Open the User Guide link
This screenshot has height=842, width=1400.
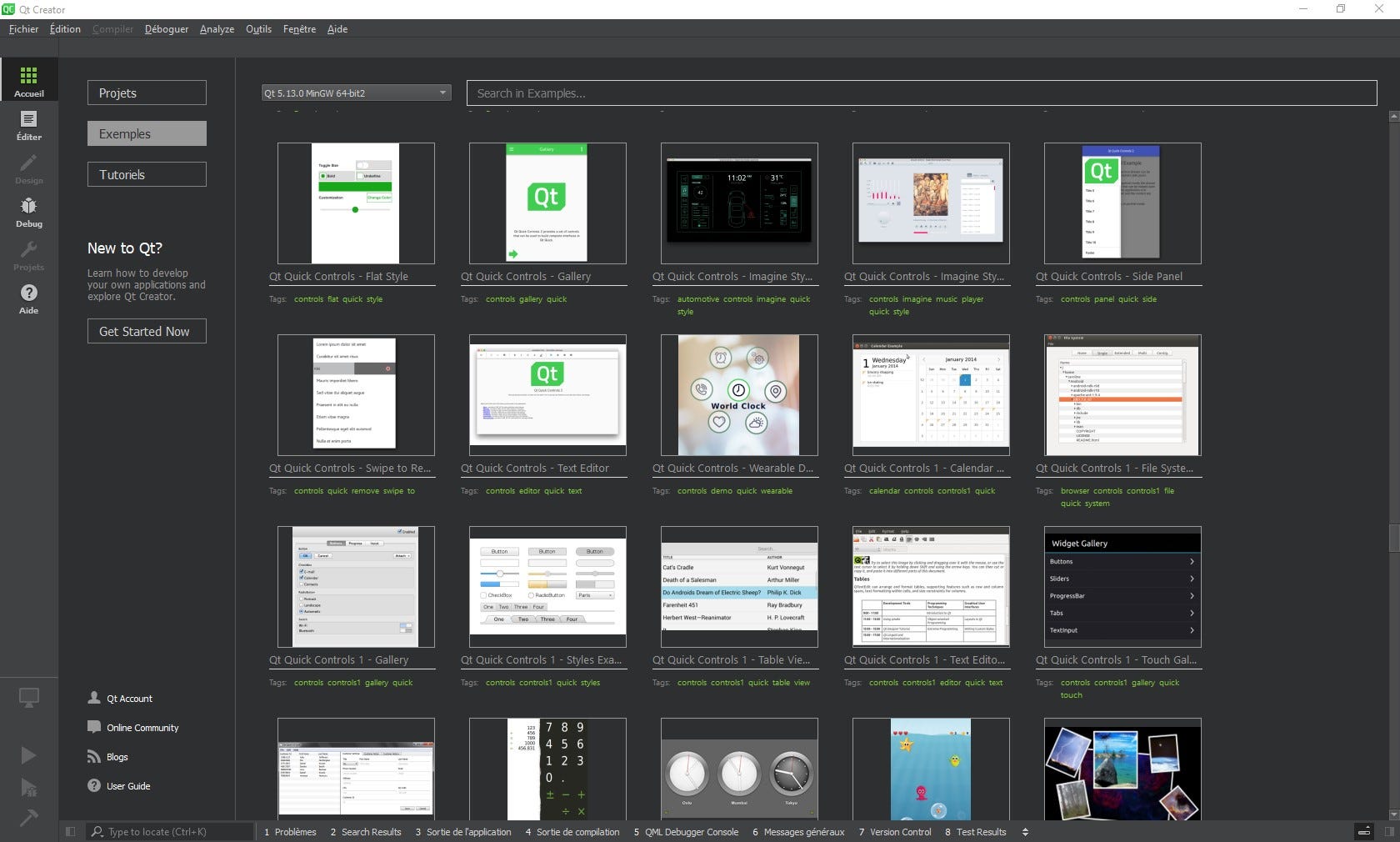[x=128, y=786]
